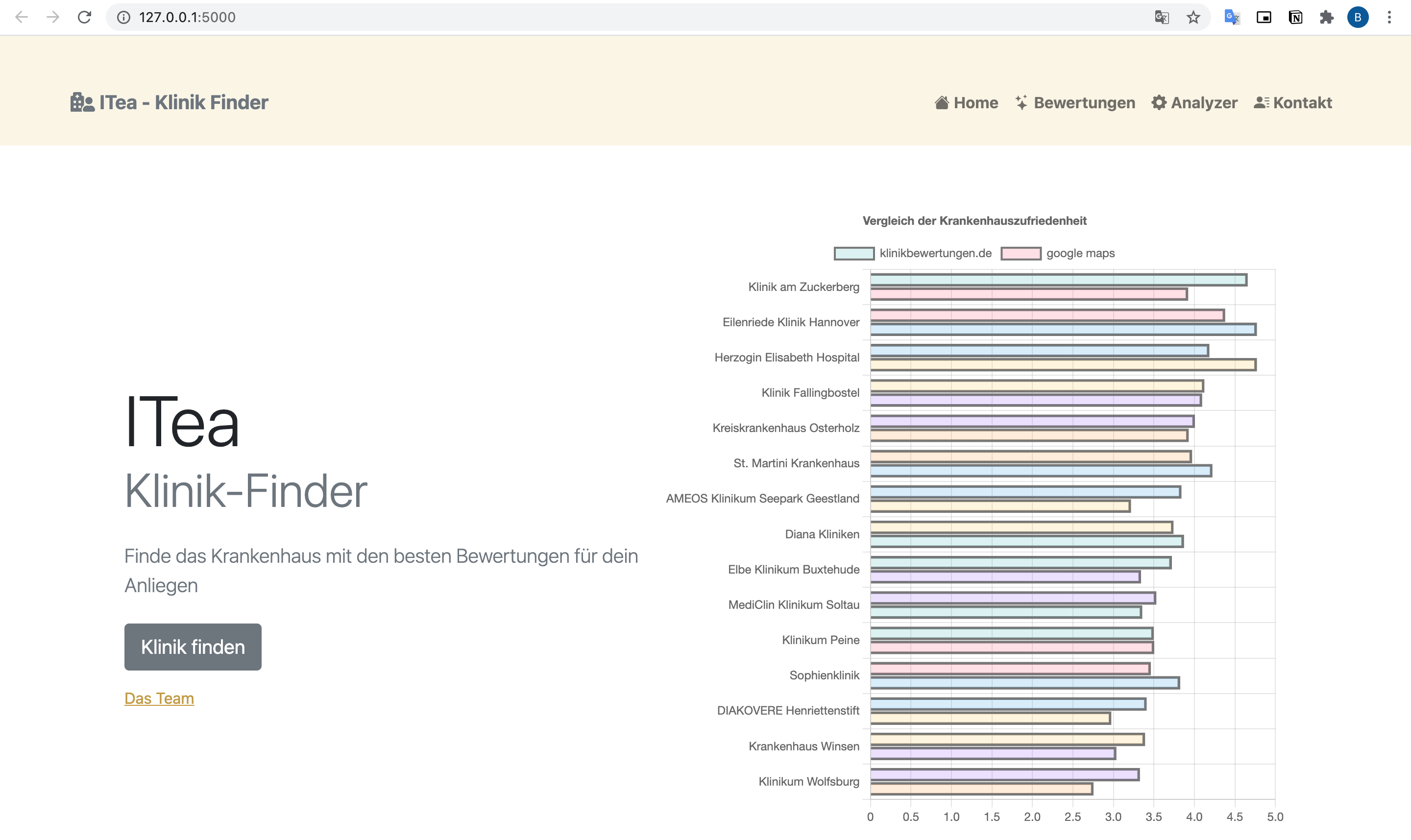This screenshot has height=840, width=1411.
Task: Open Chrome's three-dot menu
Action: point(1389,18)
